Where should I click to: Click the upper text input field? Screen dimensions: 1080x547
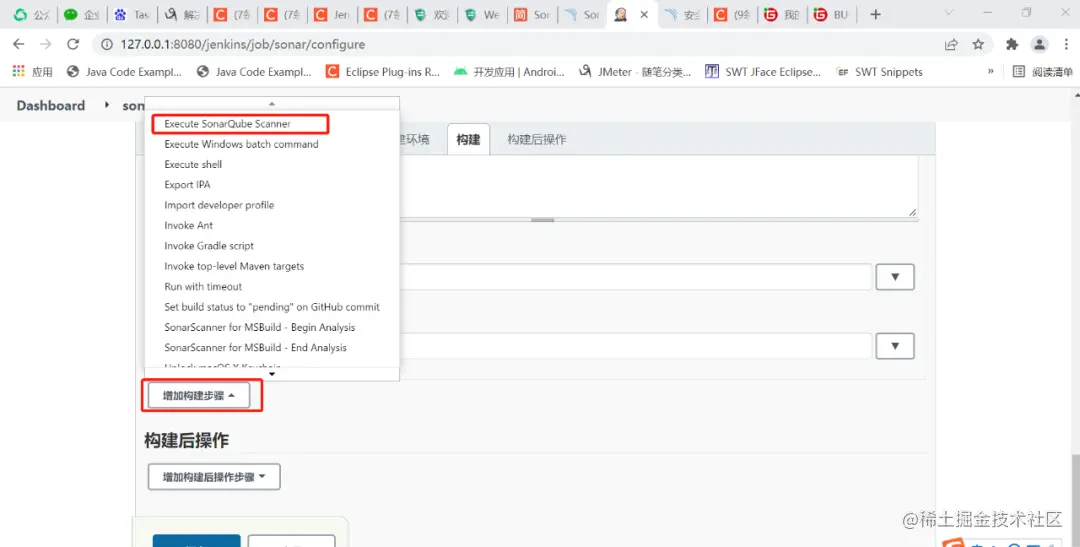pyautogui.click(x=636, y=276)
